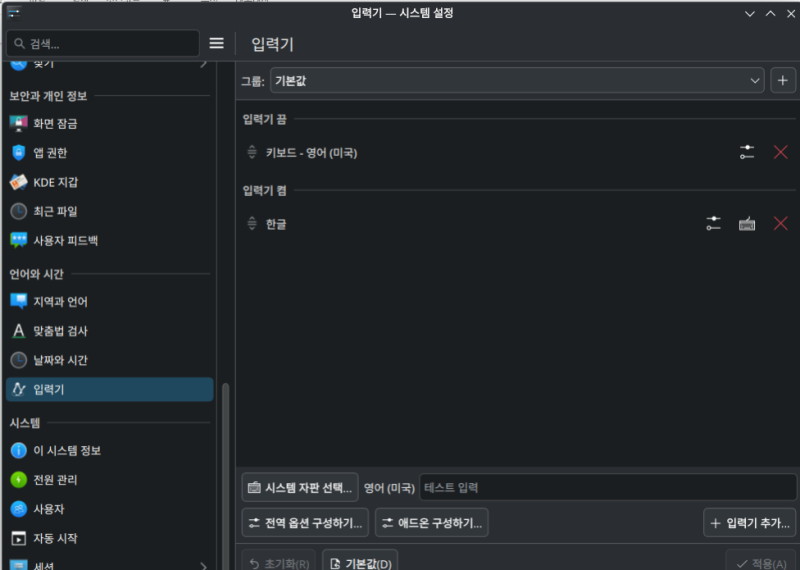800x570 pixels.
Task: Go to 지역과 언어 settings
Action: click(x=67, y=301)
